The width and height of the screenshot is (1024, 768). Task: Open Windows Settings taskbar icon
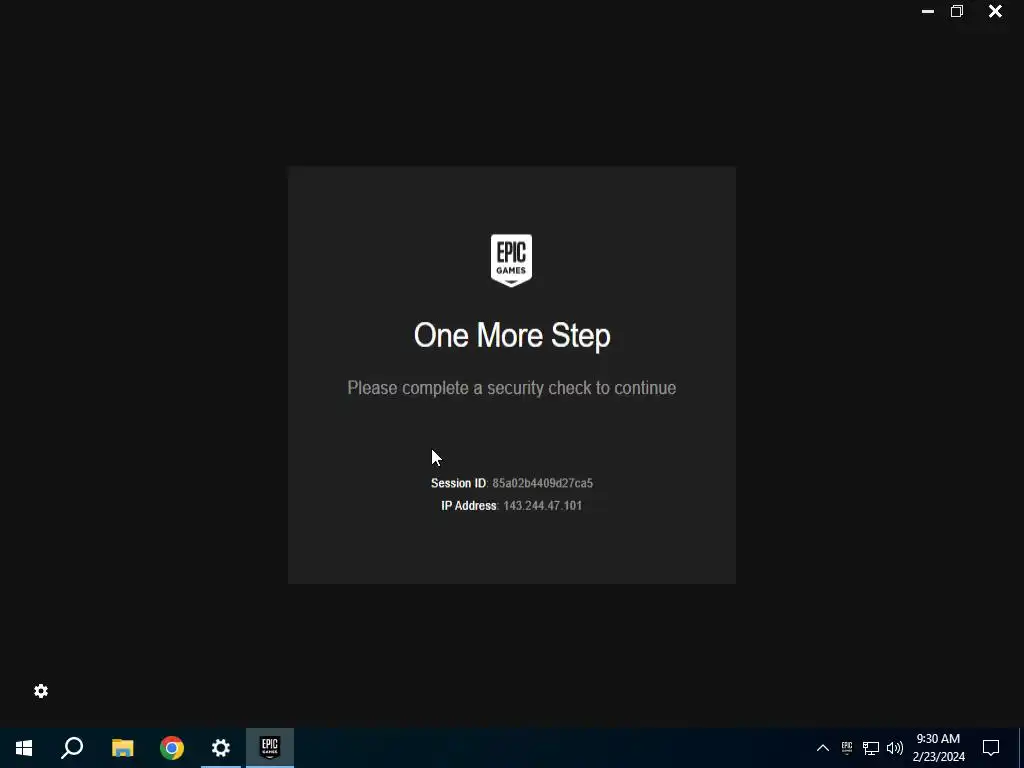221,748
